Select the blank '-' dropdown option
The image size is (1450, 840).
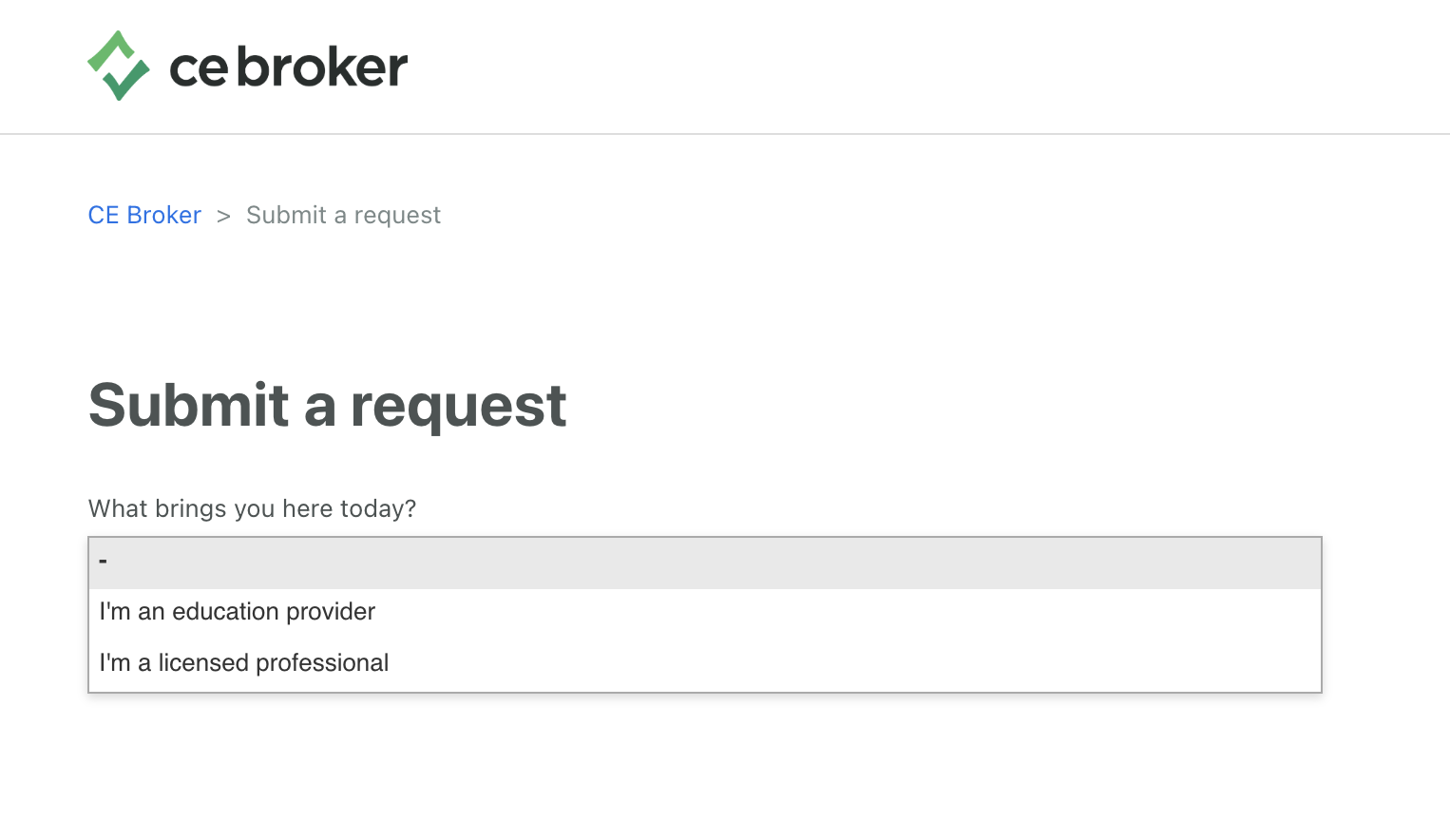click(705, 563)
